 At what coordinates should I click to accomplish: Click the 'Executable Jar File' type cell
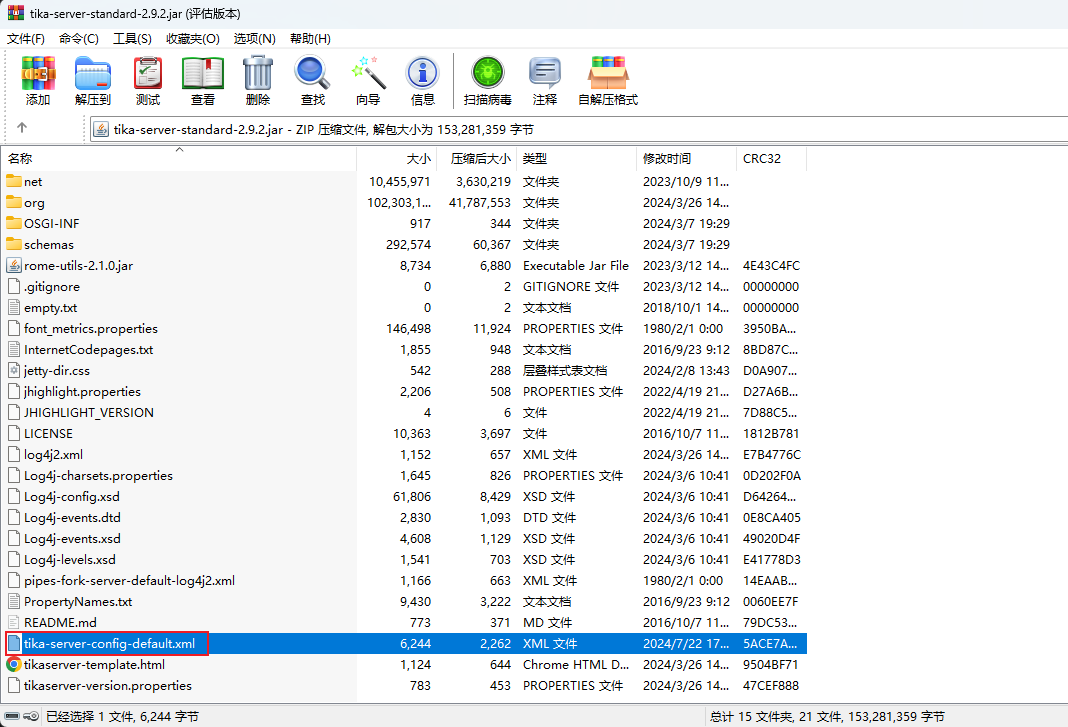click(x=576, y=266)
